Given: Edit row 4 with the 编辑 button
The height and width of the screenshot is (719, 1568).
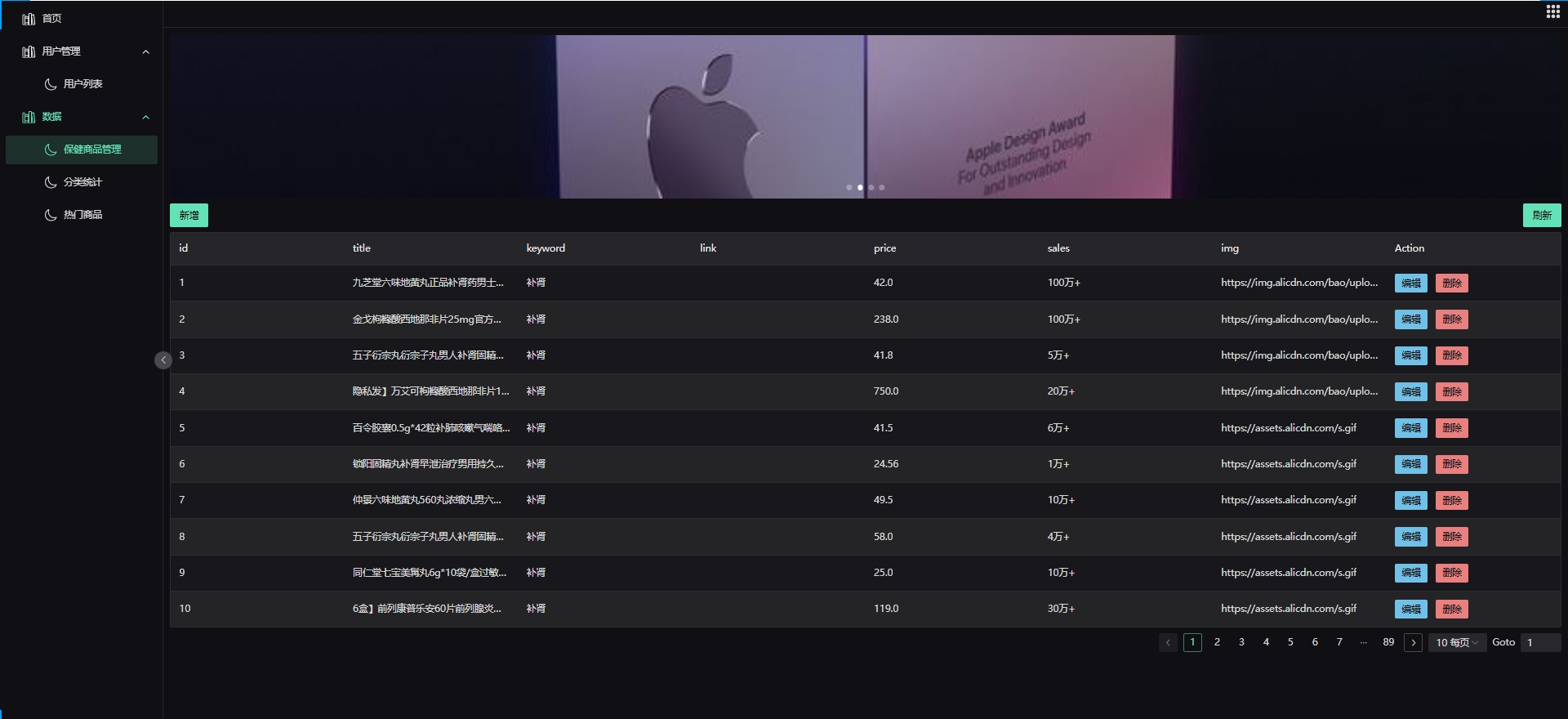Looking at the screenshot, I should tap(1410, 391).
